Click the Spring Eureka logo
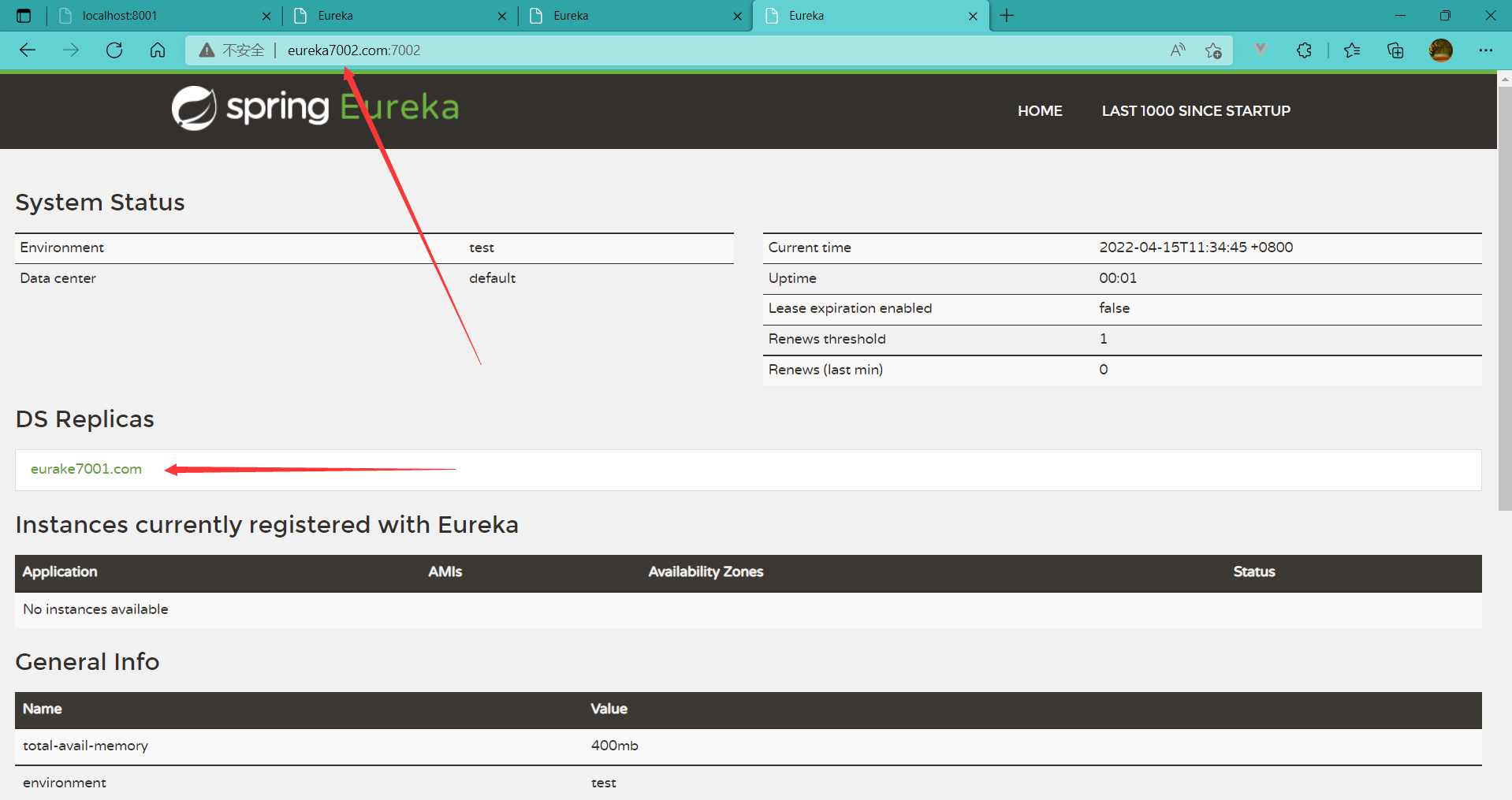This screenshot has height=800, width=1512. [x=315, y=108]
